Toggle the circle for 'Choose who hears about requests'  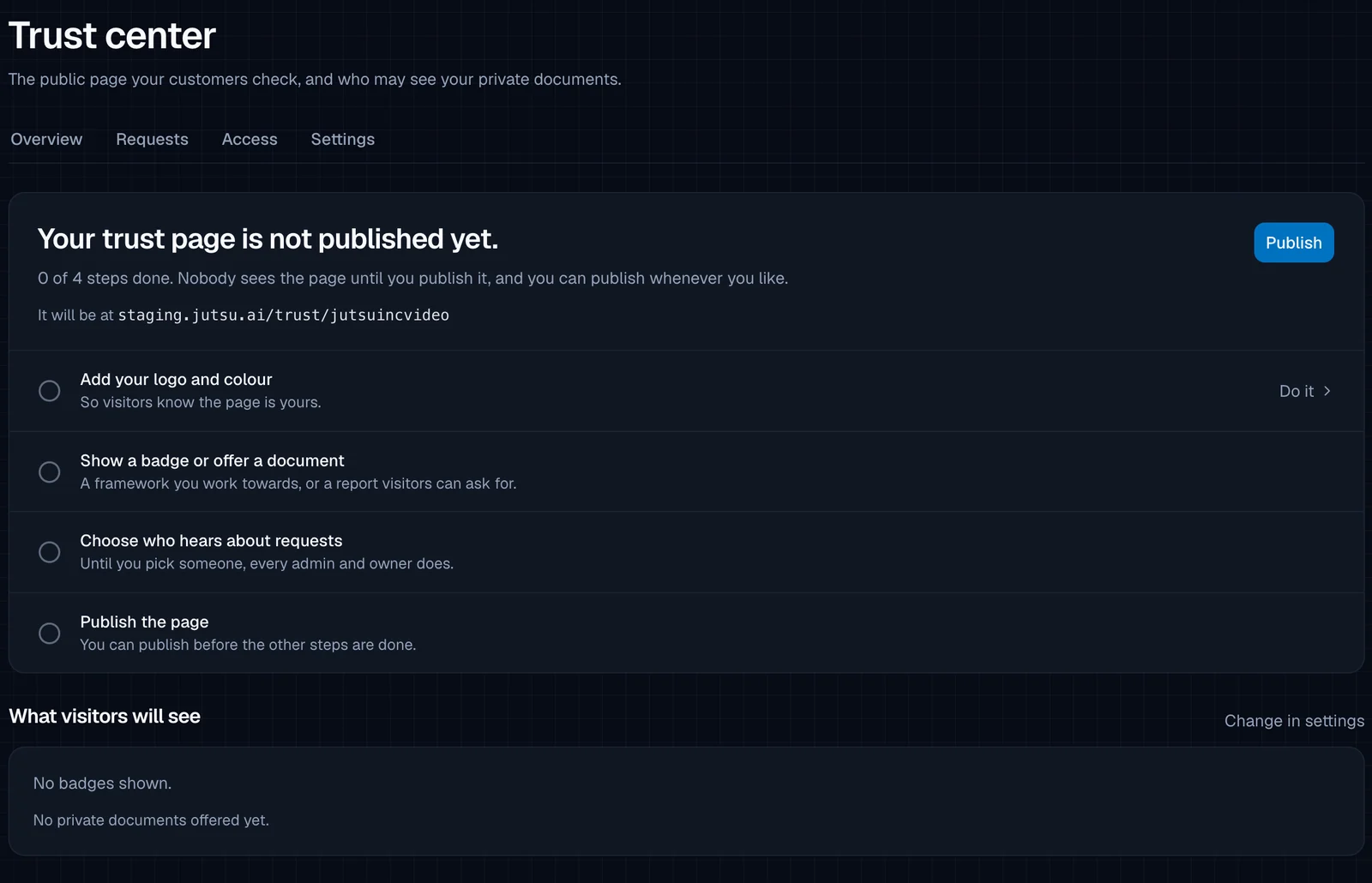click(x=50, y=552)
